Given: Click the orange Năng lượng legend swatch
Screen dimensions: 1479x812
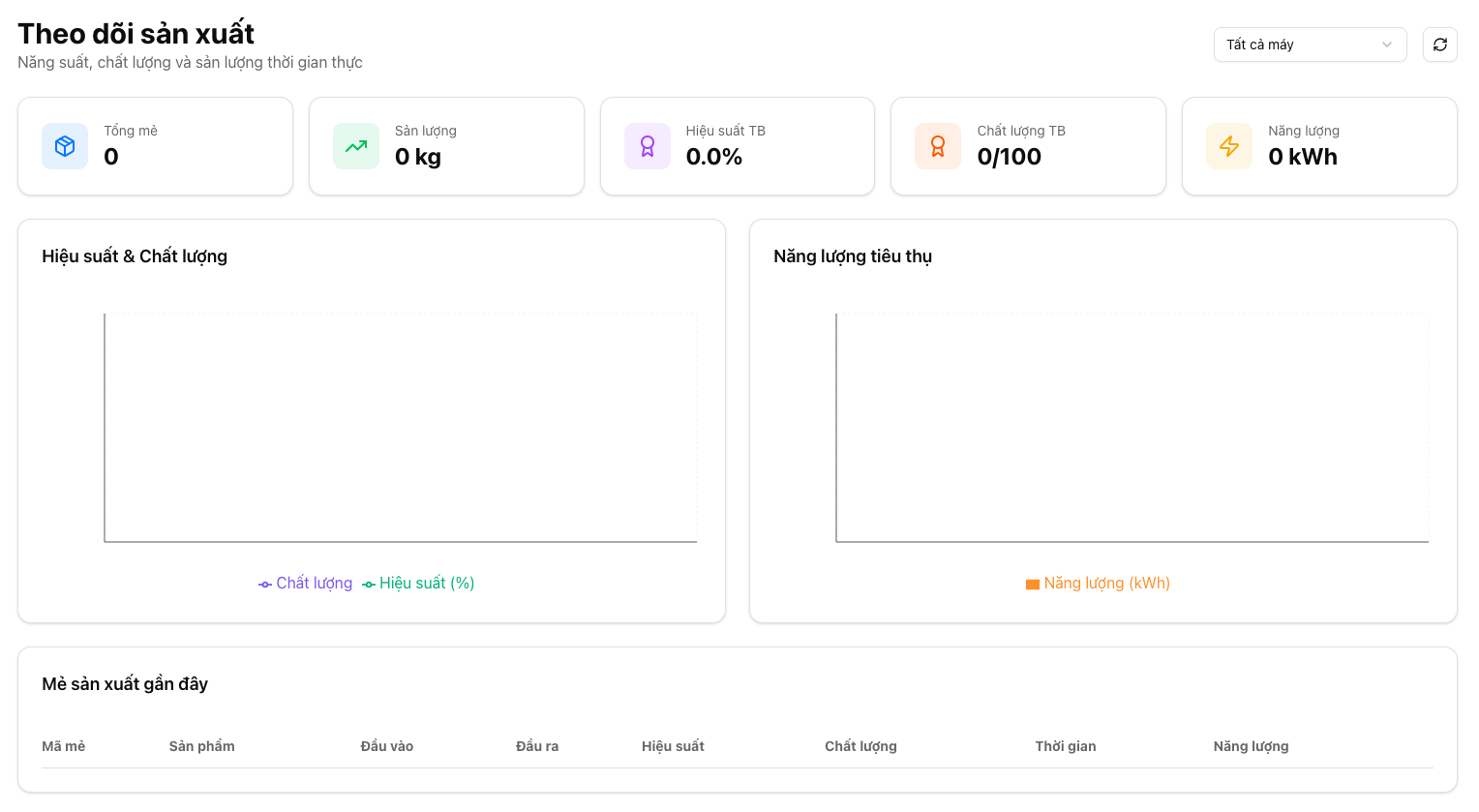Looking at the screenshot, I should [1033, 585].
